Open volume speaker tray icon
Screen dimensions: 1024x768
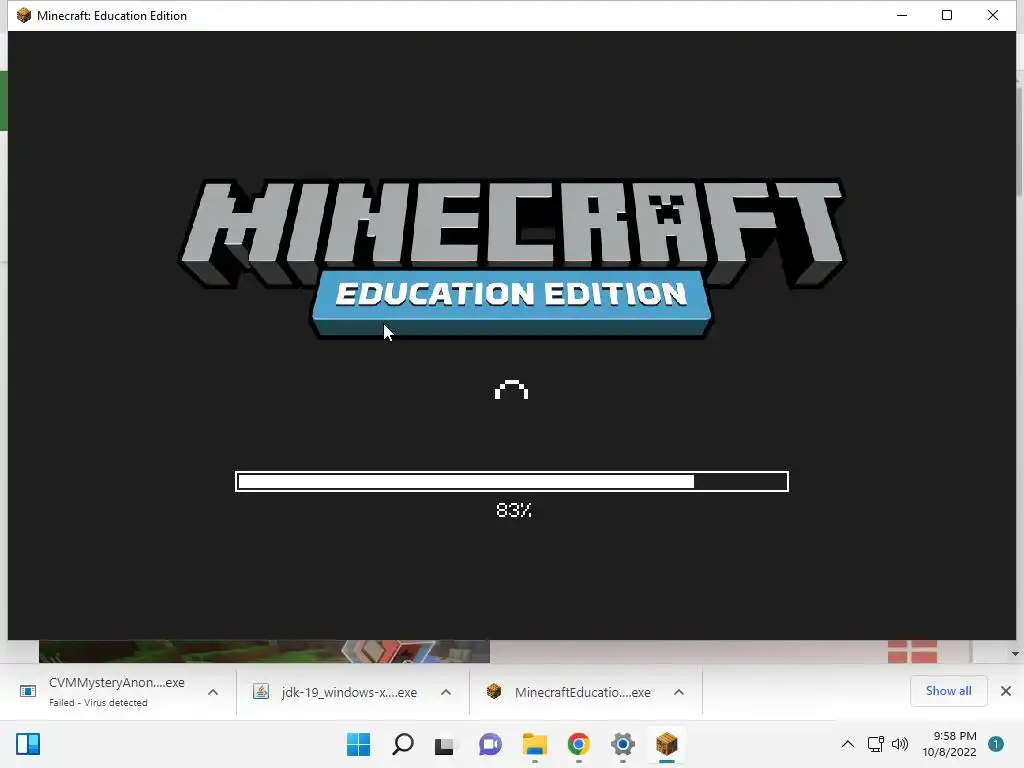coord(900,744)
